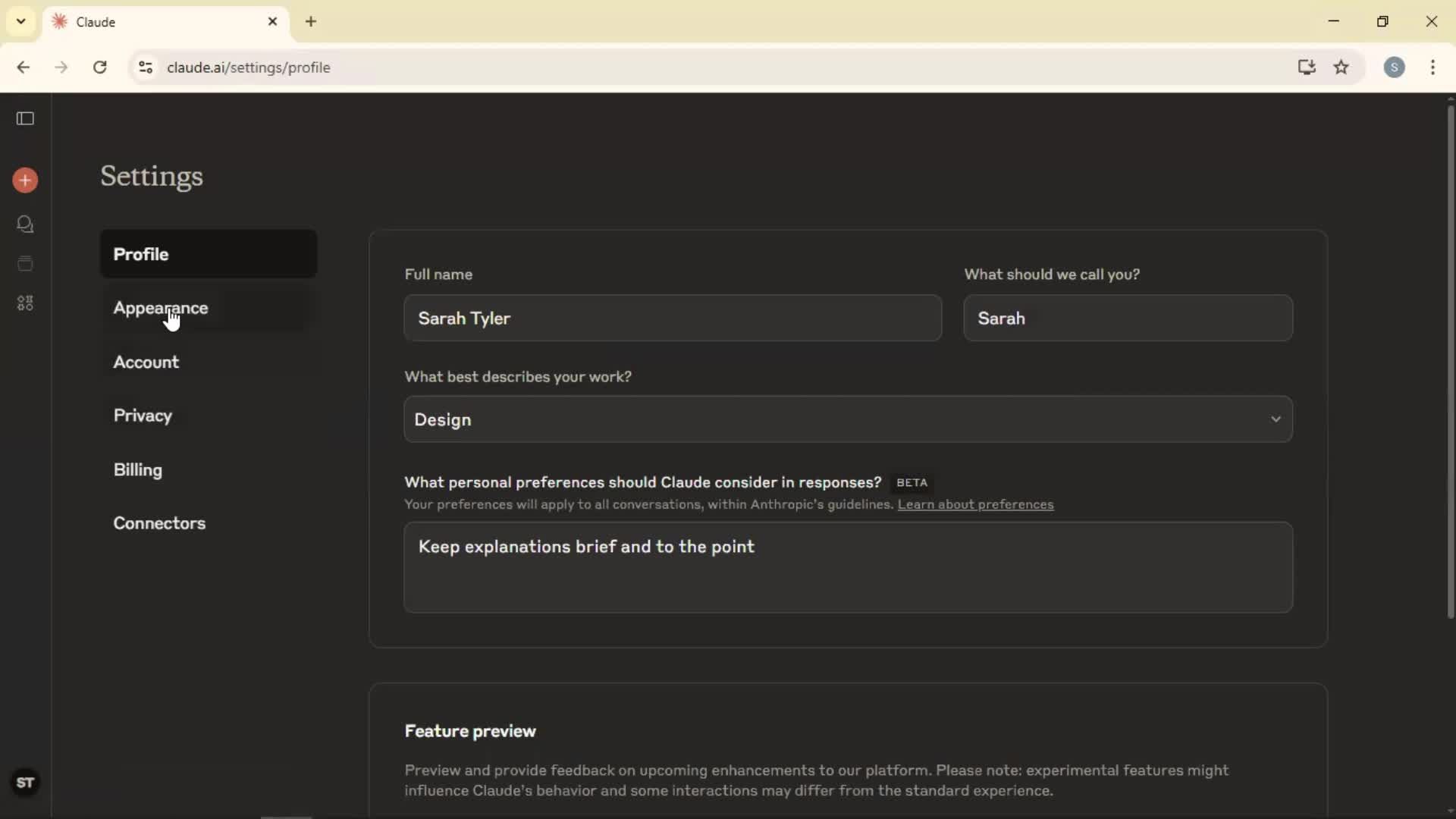1456x819 pixels.
Task: Open a new browser tab
Action: pyautogui.click(x=311, y=22)
